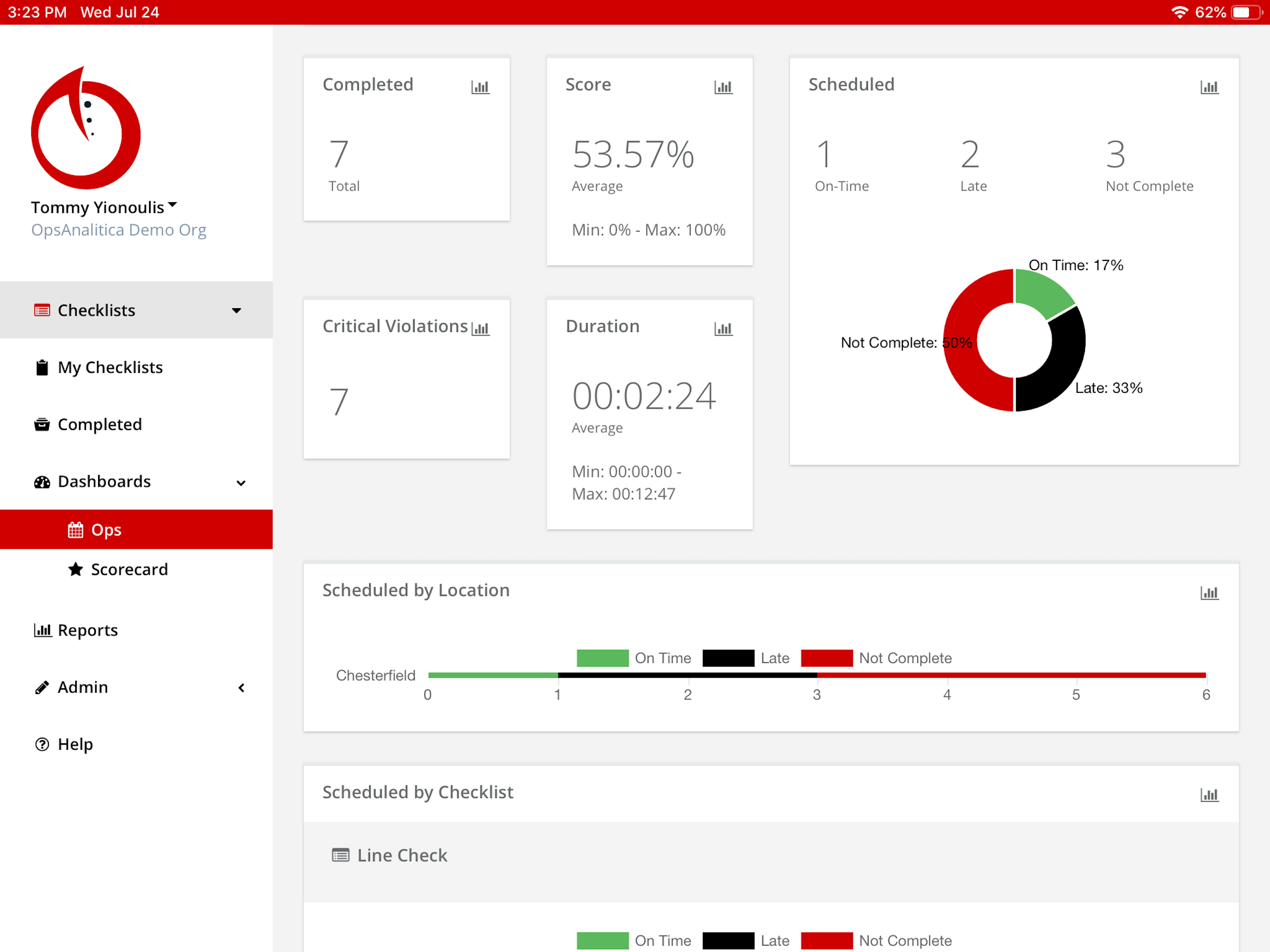Image resolution: width=1270 pixels, height=952 pixels.
Task: Click the Duration card chart icon
Action: pyautogui.click(x=723, y=329)
